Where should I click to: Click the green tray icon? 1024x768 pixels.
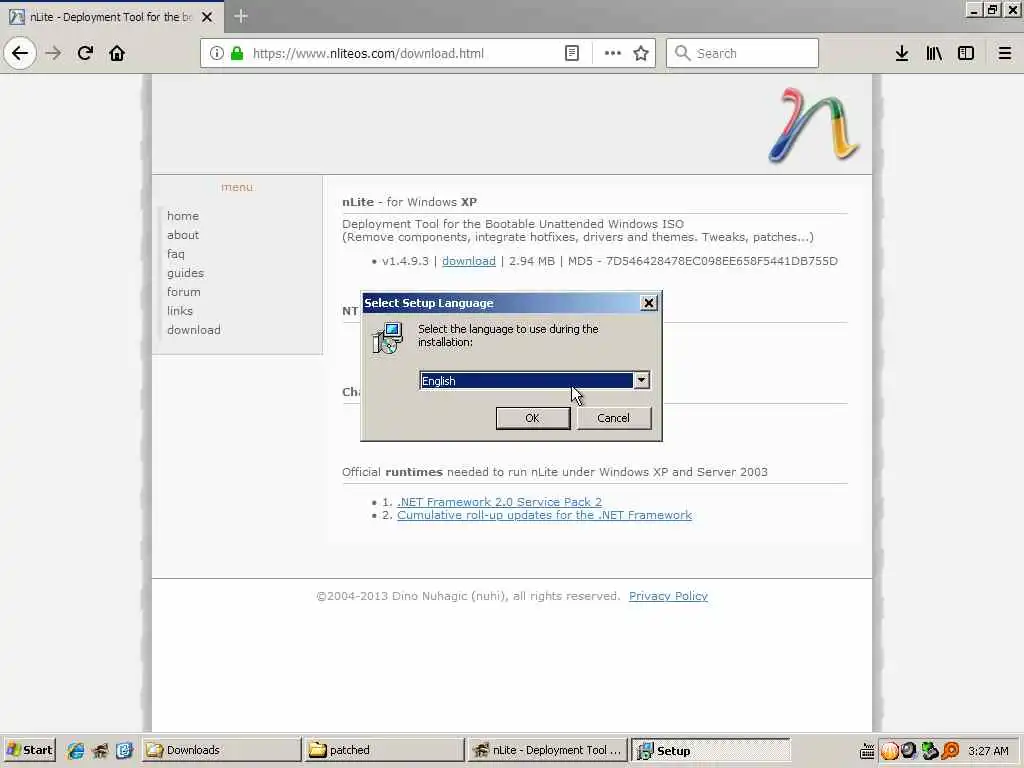pyautogui.click(x=929, y=751)
